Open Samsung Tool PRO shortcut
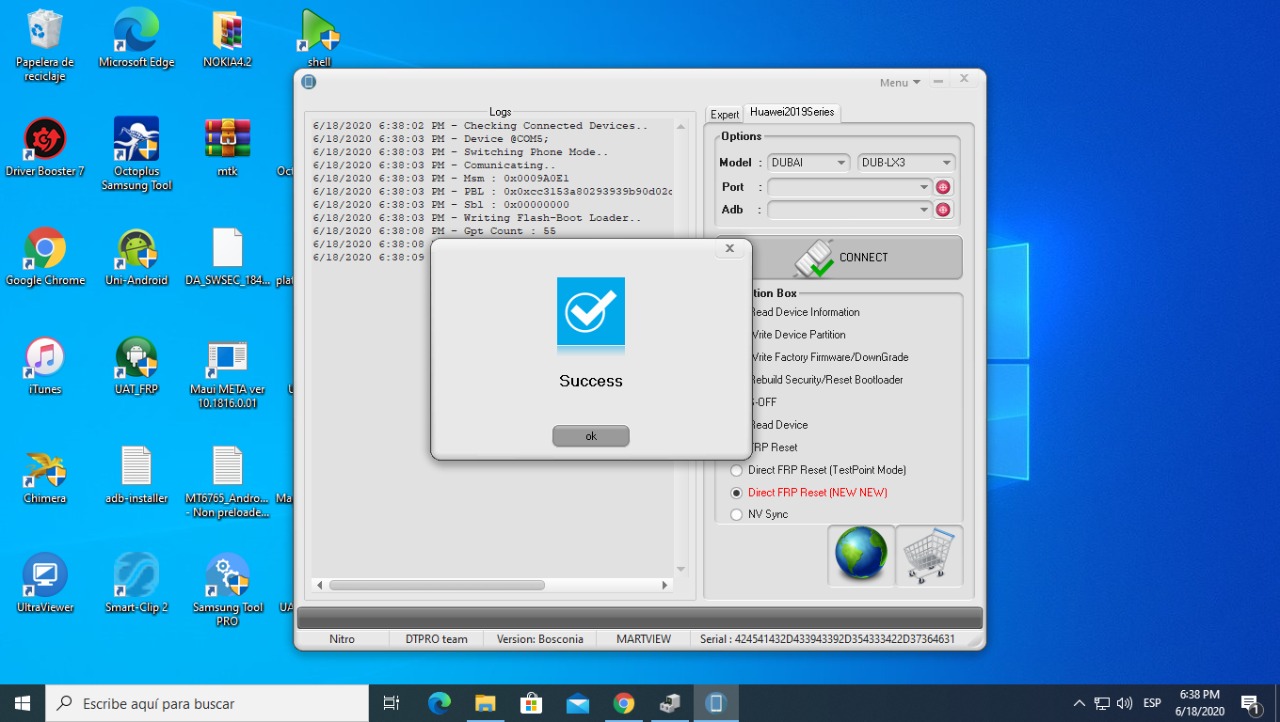The height and width of the screenshot is (722, 1280). [x=227, y=590]
